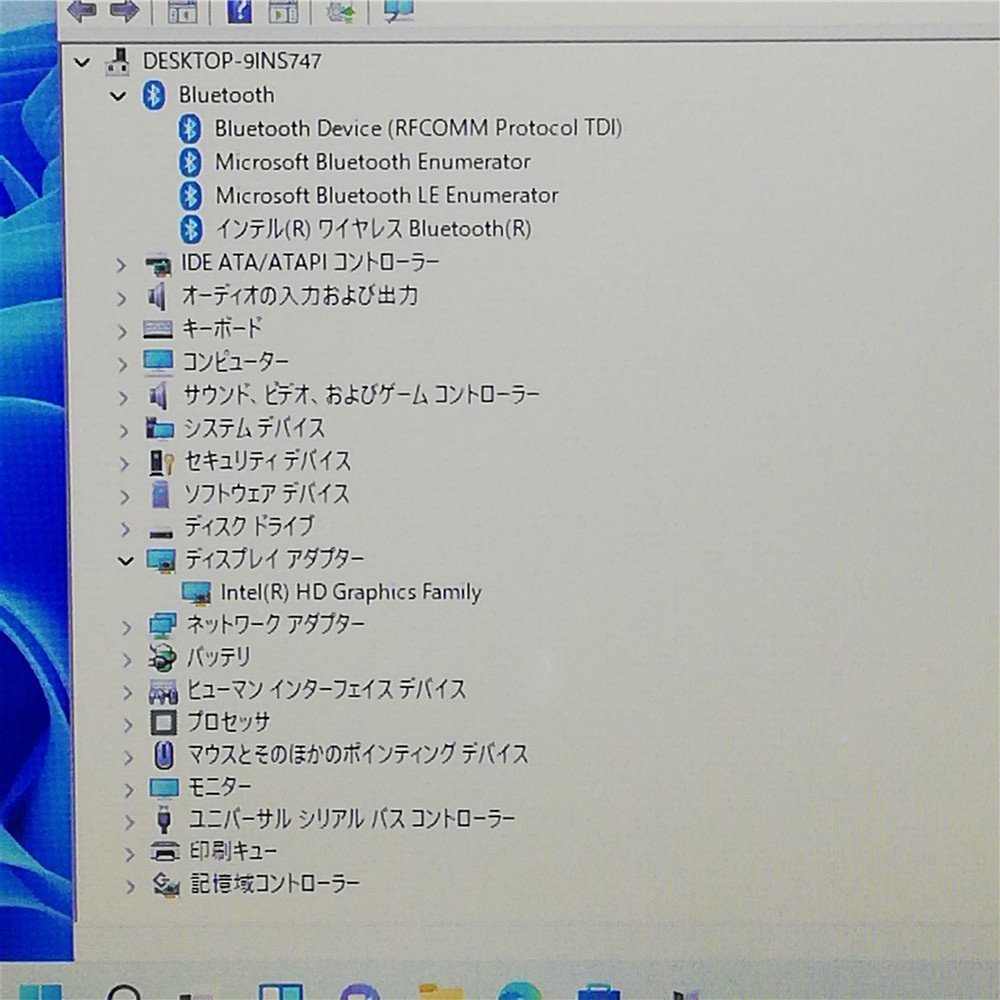
Task: Select the USB plug icon for ユニバーサル シリアル バス コントローラー
Action: click(164, 819)
